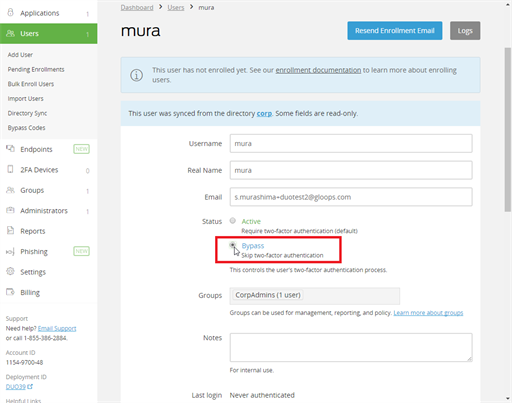Click the Billing icon in sidebar
This screenshot has height=403, width=512.
[x=10, y=292]
